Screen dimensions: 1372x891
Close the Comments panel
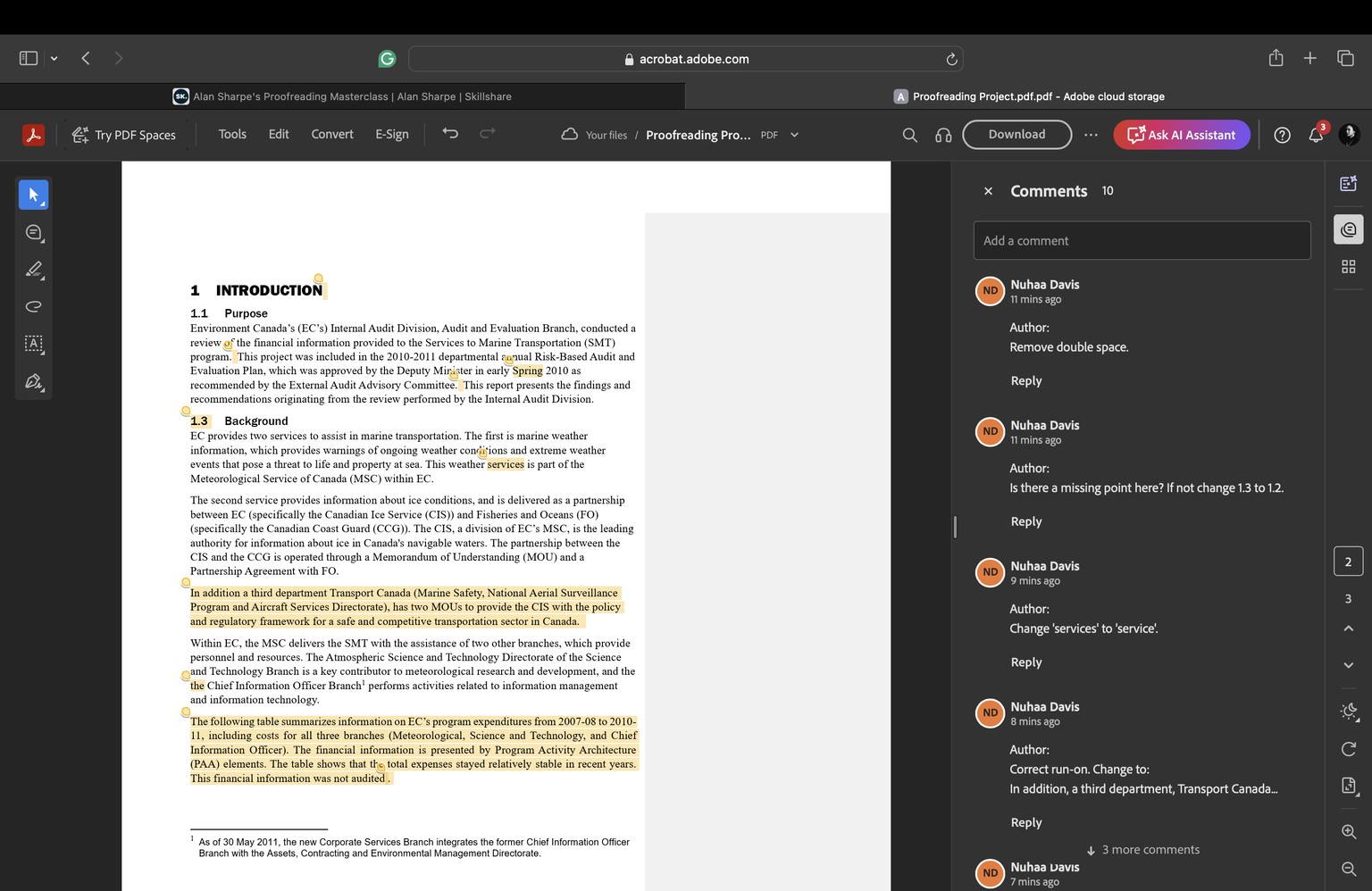point(988,191)
